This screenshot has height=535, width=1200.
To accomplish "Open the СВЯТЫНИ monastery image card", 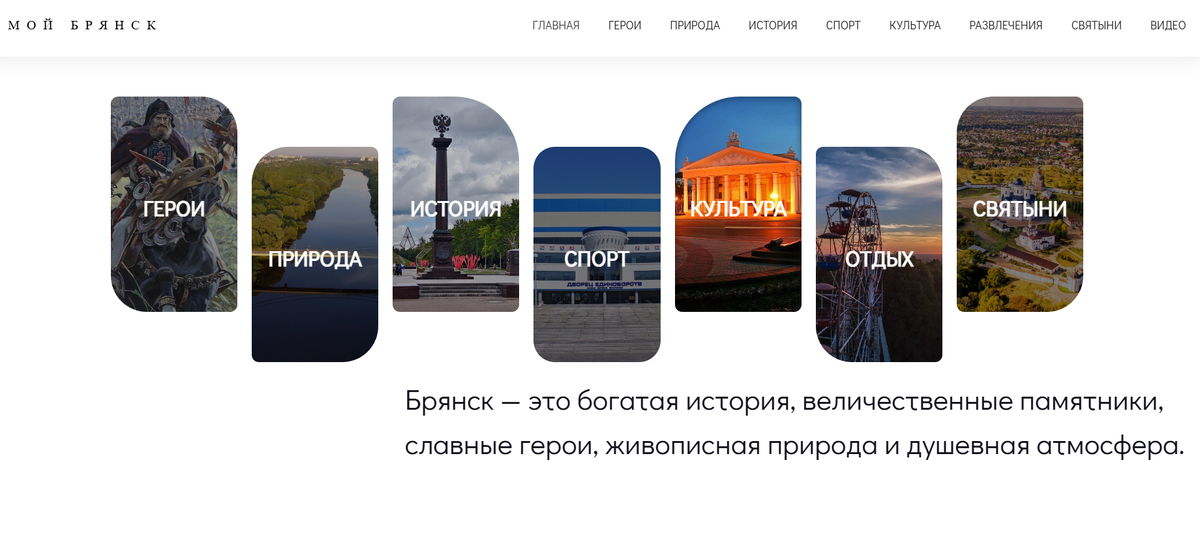I will (1020, 204).
